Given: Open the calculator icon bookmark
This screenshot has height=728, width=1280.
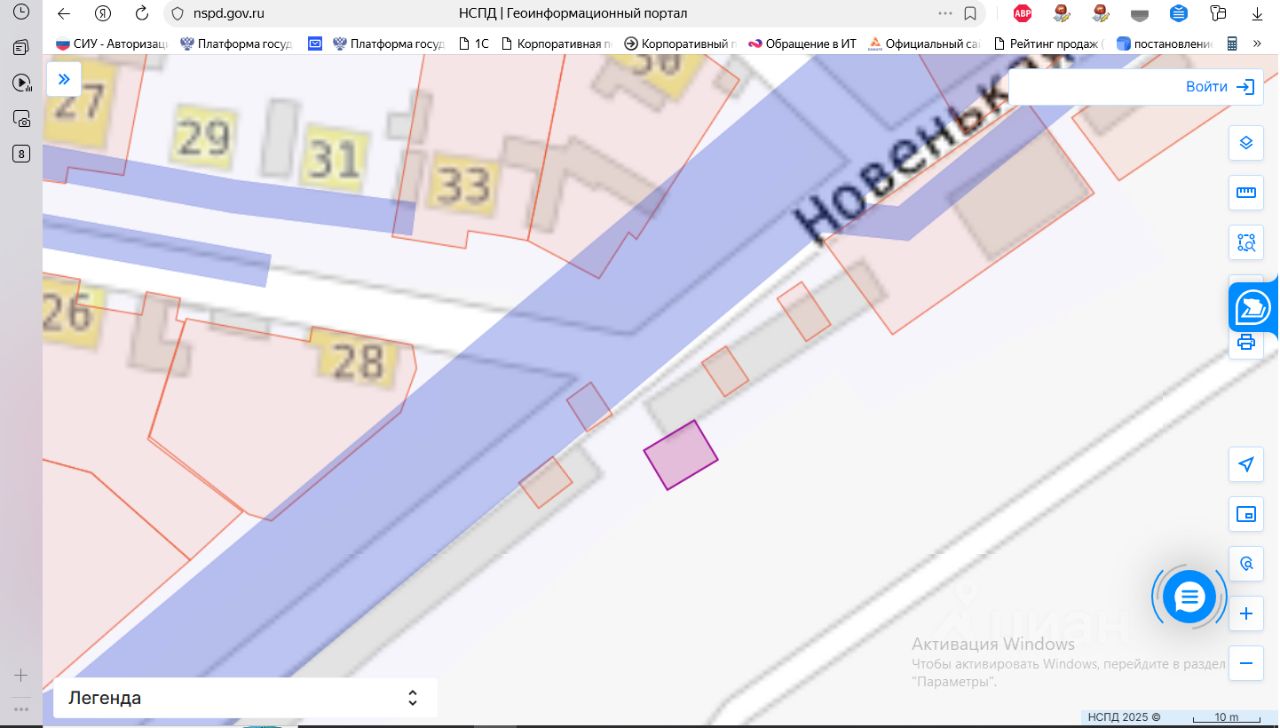Looking at the screenshot, I should pos(1232,44).
